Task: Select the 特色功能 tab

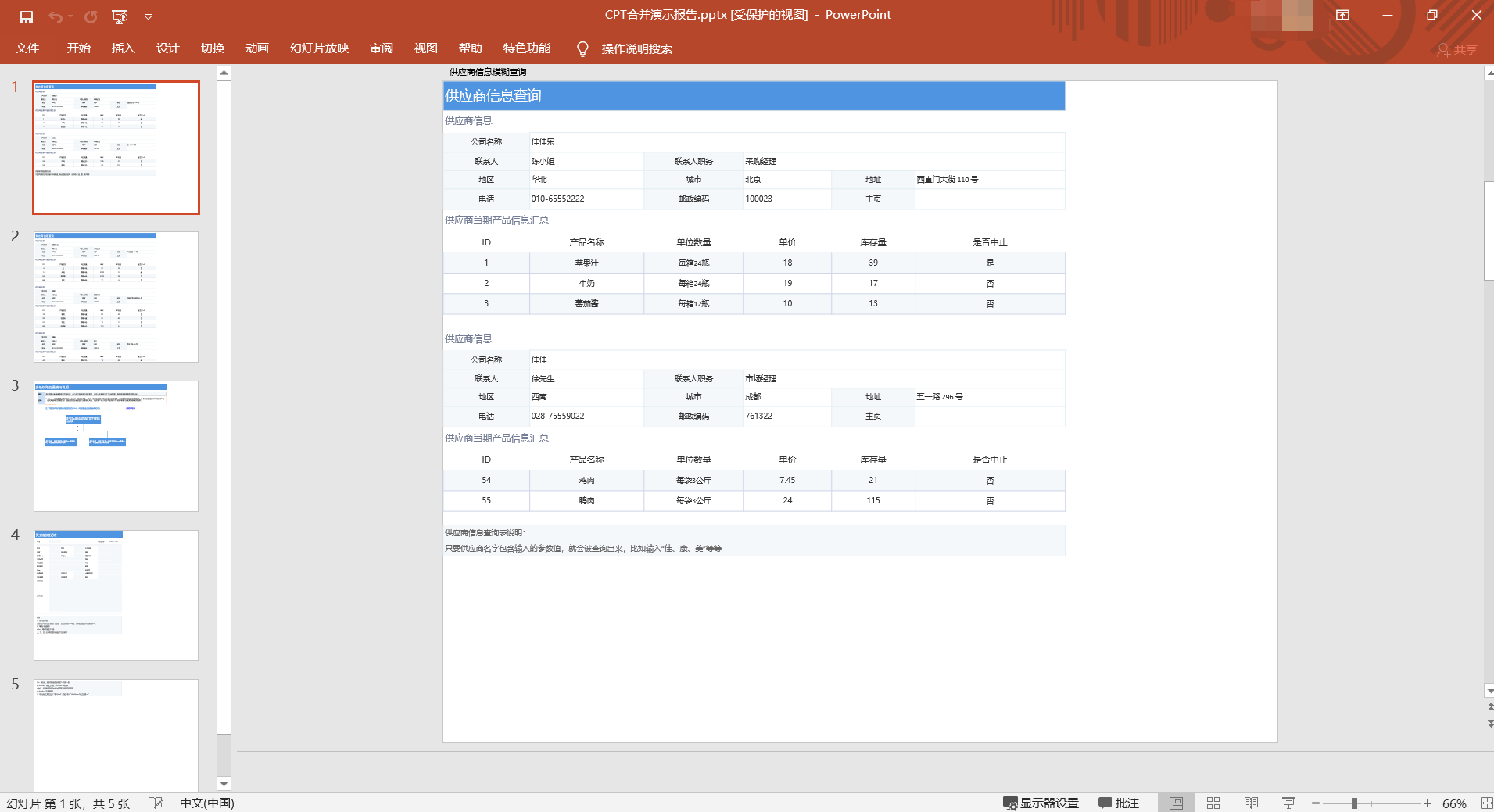Action: pyautogui.click(x=526, y=48)
